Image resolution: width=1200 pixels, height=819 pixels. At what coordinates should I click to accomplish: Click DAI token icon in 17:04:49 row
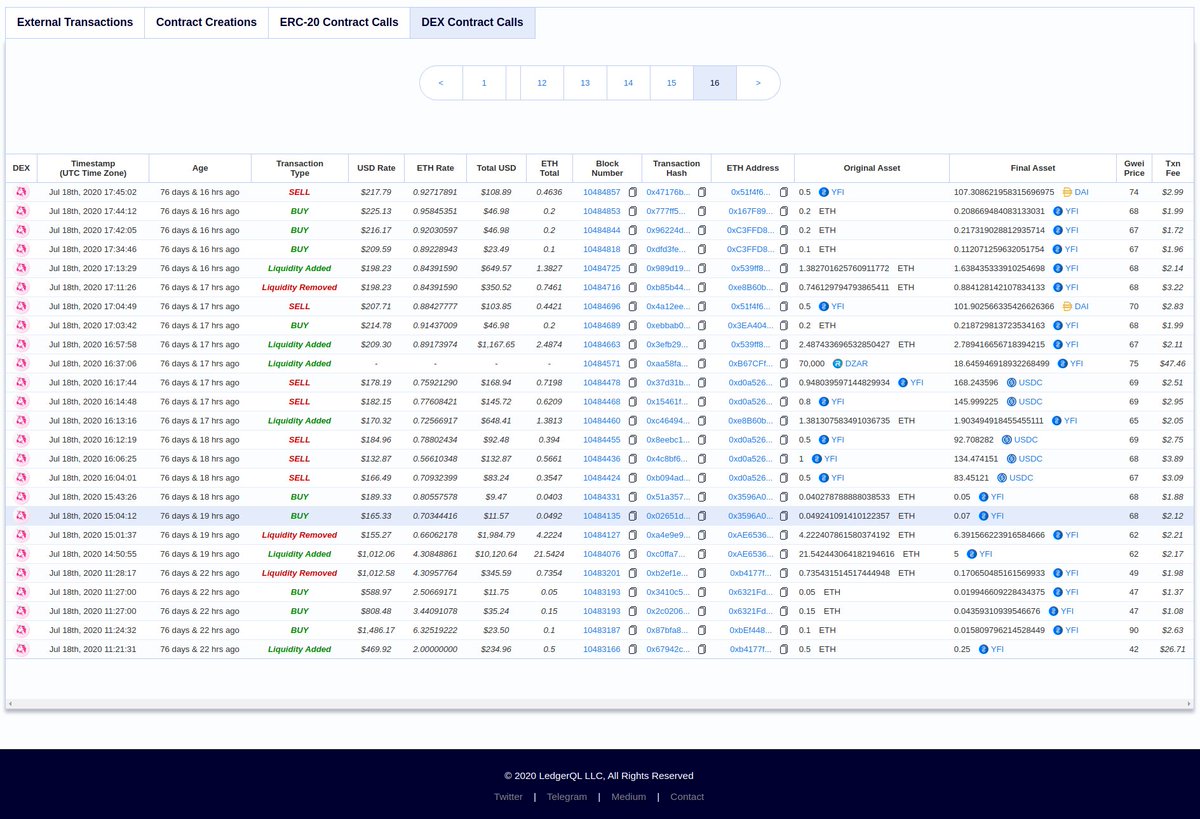tap(1067, 306)
